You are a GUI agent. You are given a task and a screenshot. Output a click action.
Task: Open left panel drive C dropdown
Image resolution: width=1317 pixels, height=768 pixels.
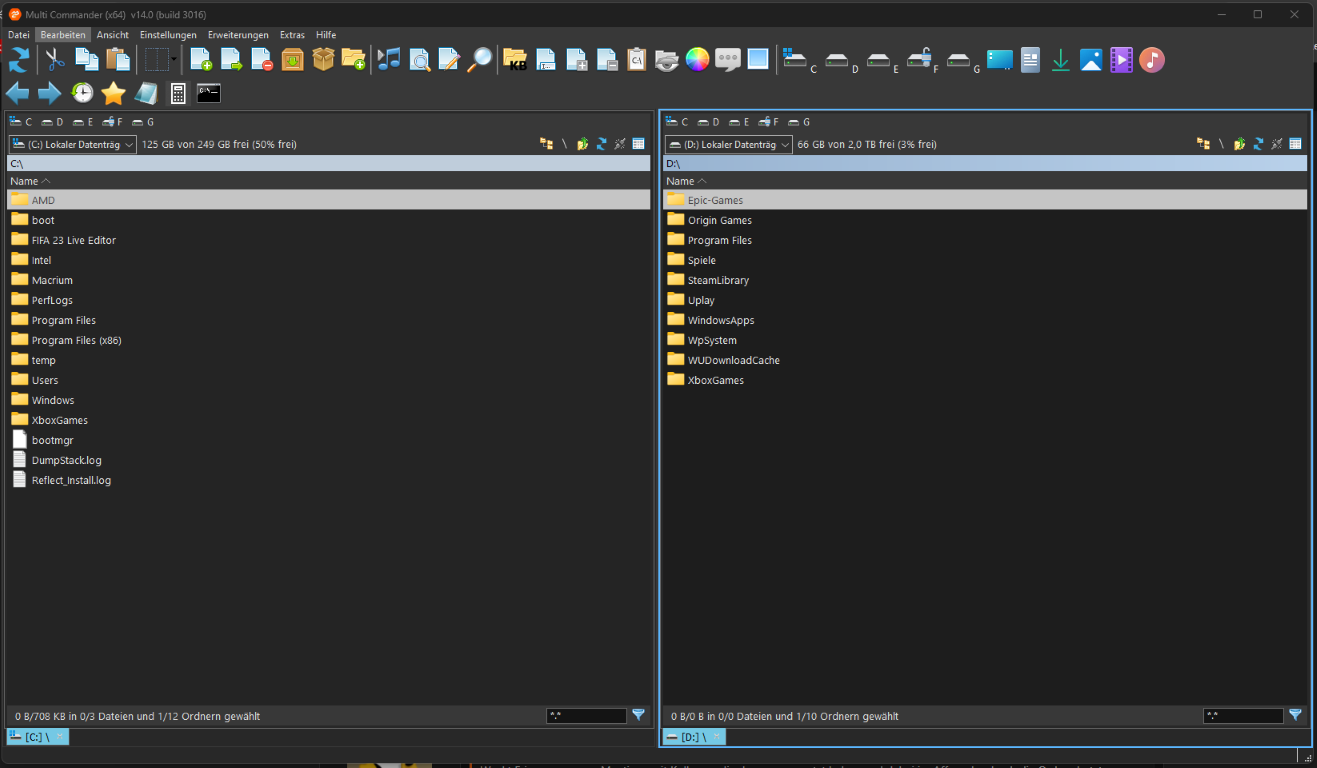(x=73, y=144)
